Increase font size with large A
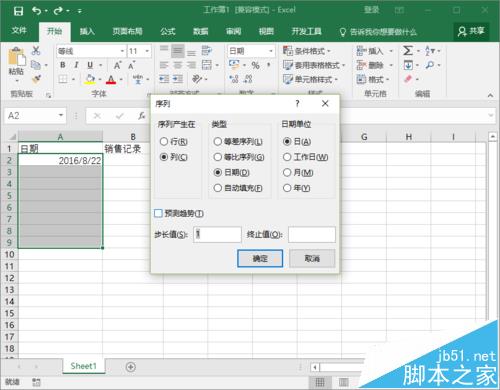The image size is (500, 390). pyautogui.click(x=117, y=65)
